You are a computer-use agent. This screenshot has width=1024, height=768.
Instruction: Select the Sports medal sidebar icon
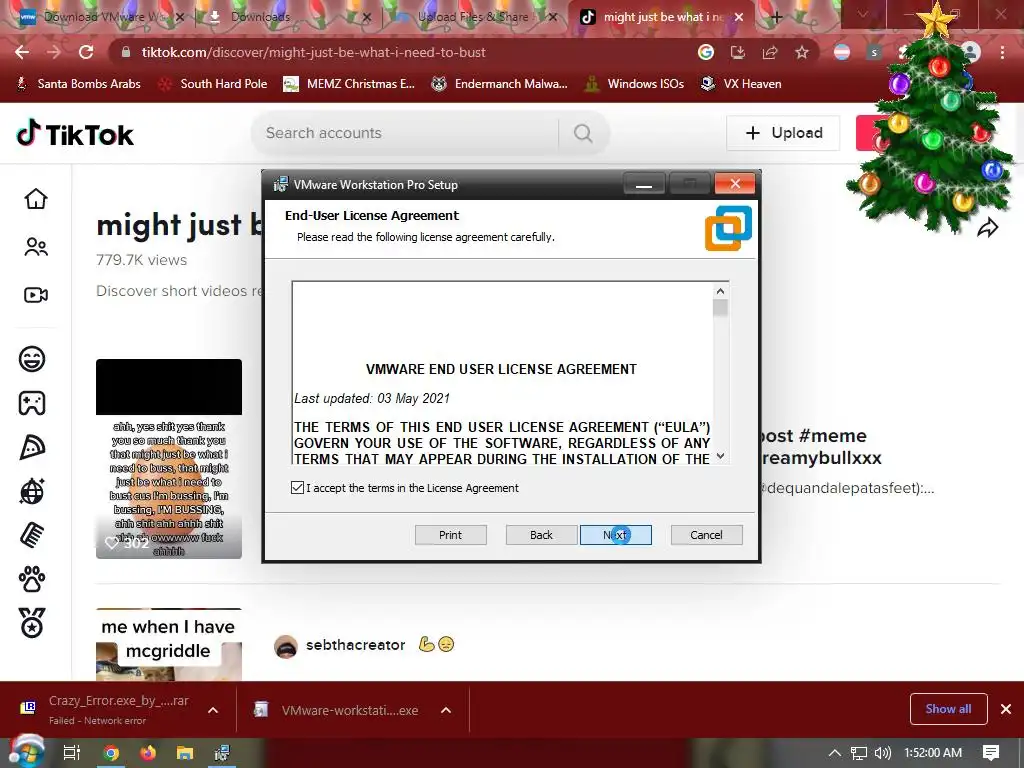click(32, 623)
